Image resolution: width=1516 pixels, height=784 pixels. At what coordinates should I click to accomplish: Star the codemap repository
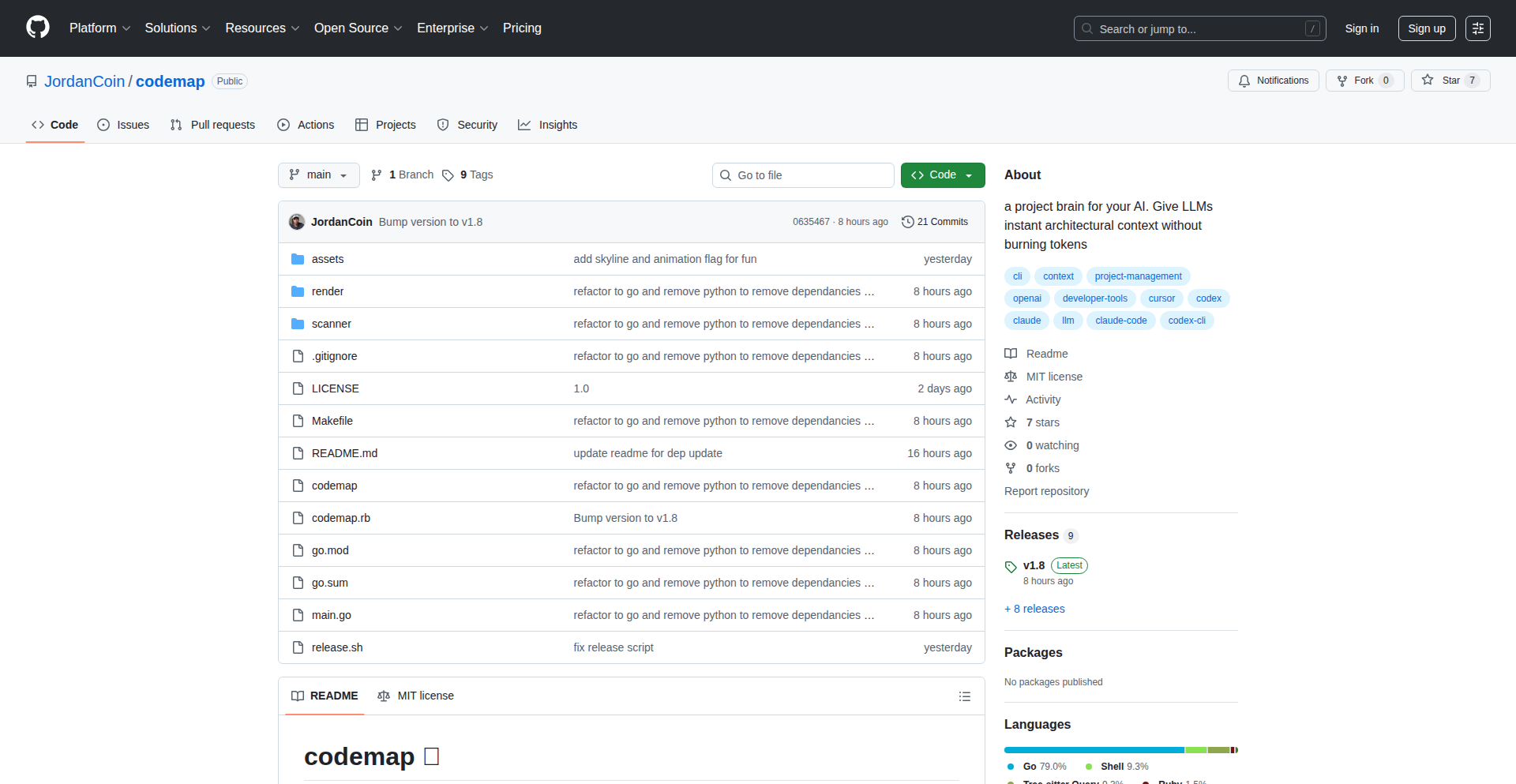tap(1451, 80)
